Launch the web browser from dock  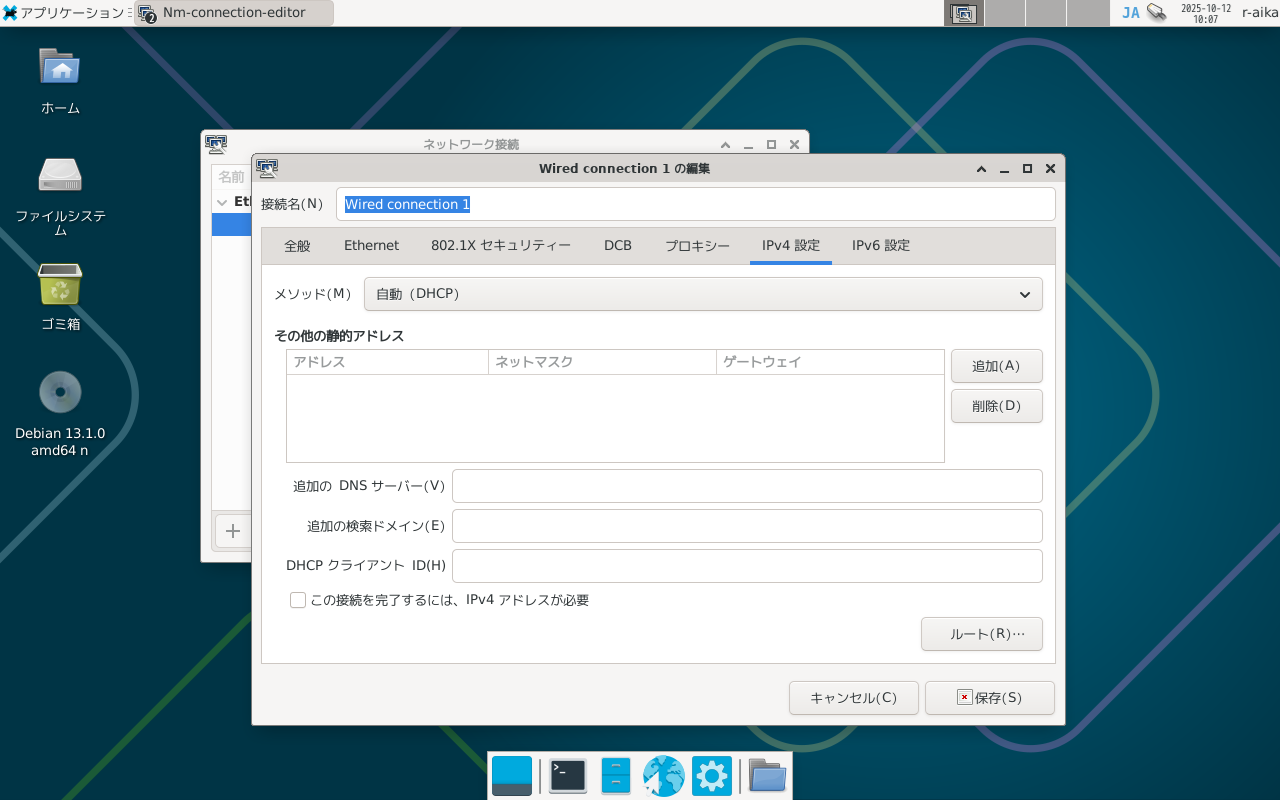click(663, 776)
